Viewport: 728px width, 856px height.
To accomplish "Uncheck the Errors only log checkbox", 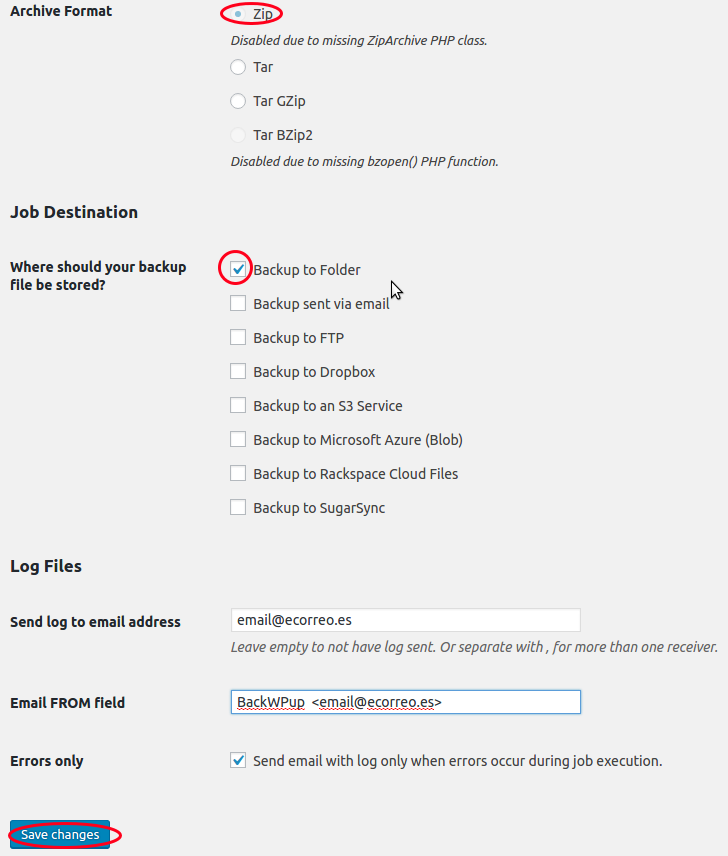I will tap(238, 760).
